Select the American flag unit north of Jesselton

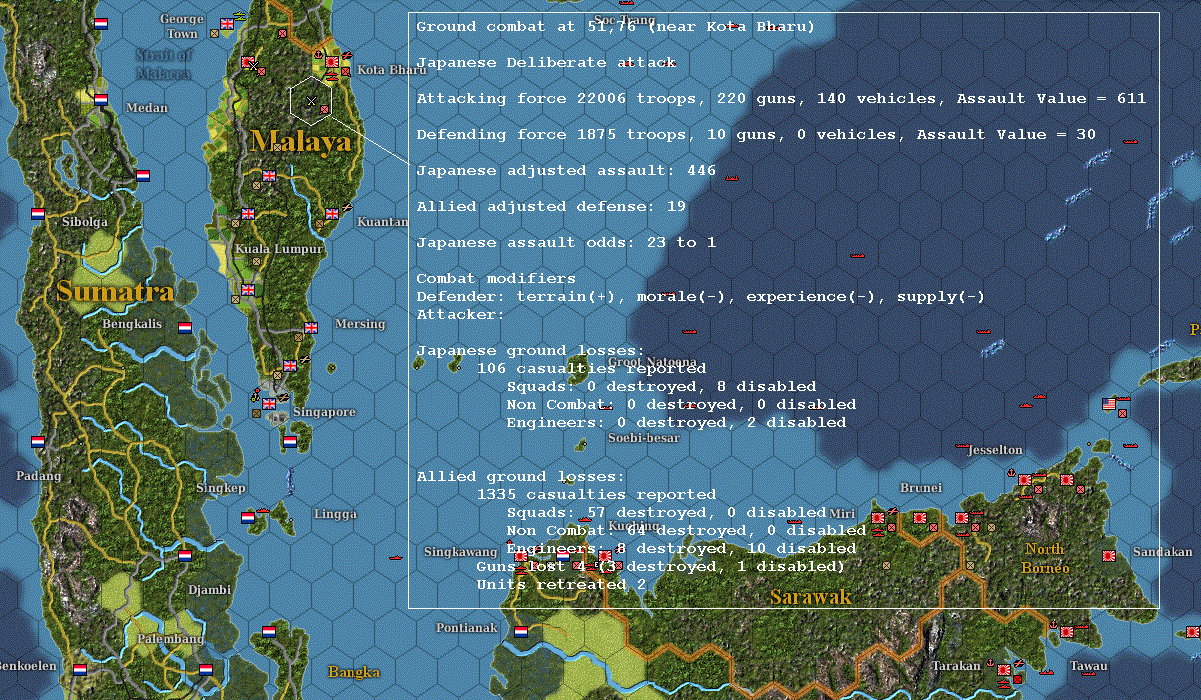pyautogui.click(x=1109, y=404)
